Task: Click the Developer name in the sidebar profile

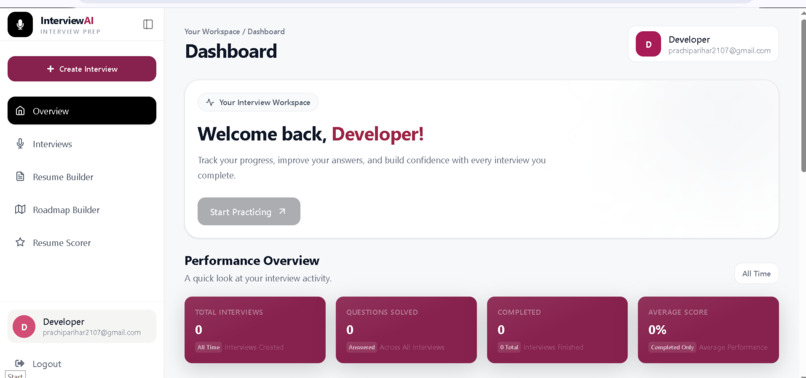Action: [64, 322]
